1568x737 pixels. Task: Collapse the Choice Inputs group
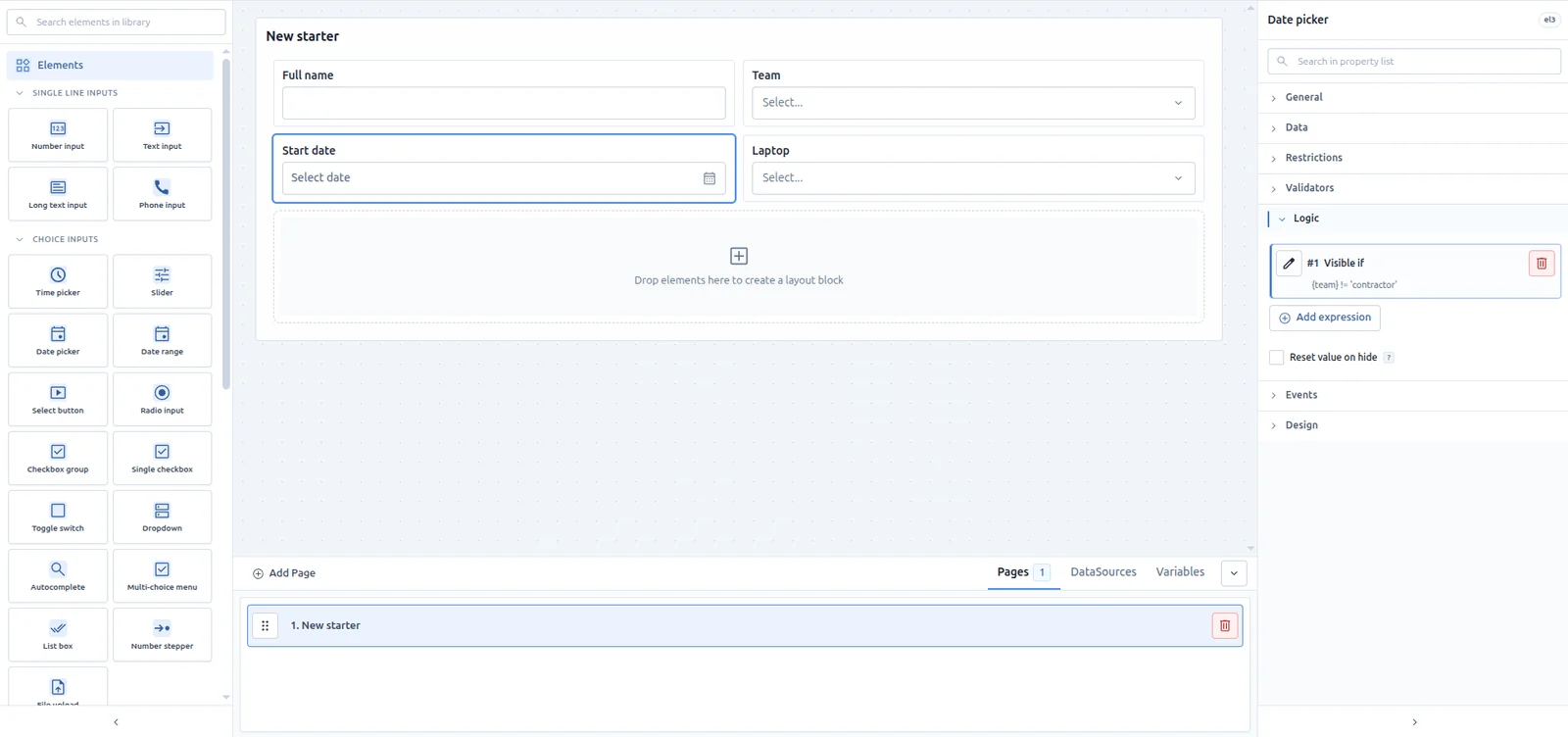[57, 239]
